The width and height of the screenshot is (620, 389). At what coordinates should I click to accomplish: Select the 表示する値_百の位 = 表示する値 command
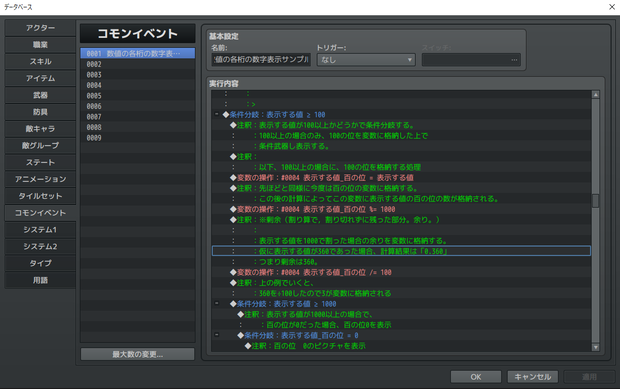tap(401, 178)
